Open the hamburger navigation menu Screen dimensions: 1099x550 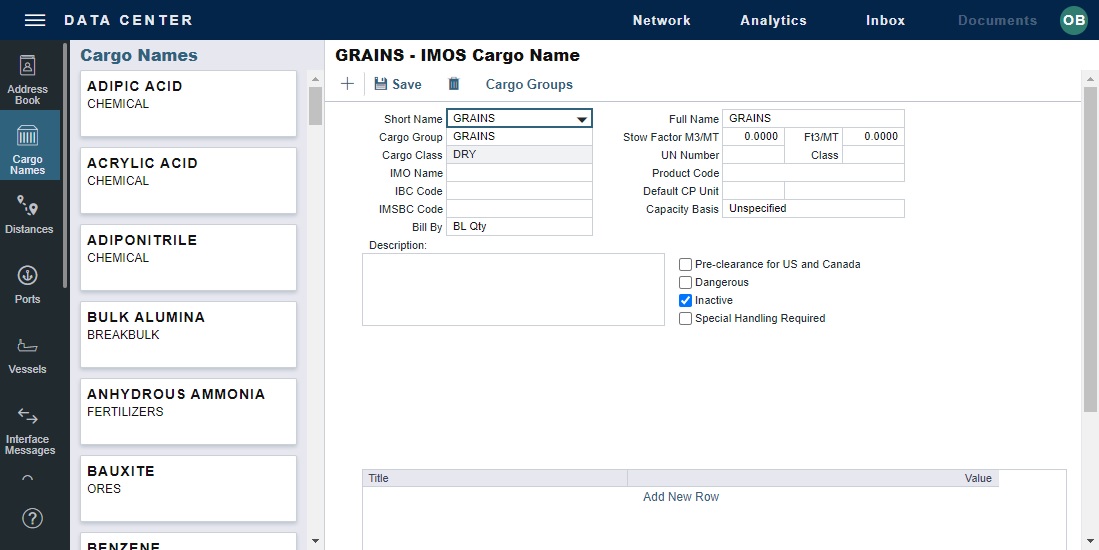pyautogui.click(x=35, y=20)
